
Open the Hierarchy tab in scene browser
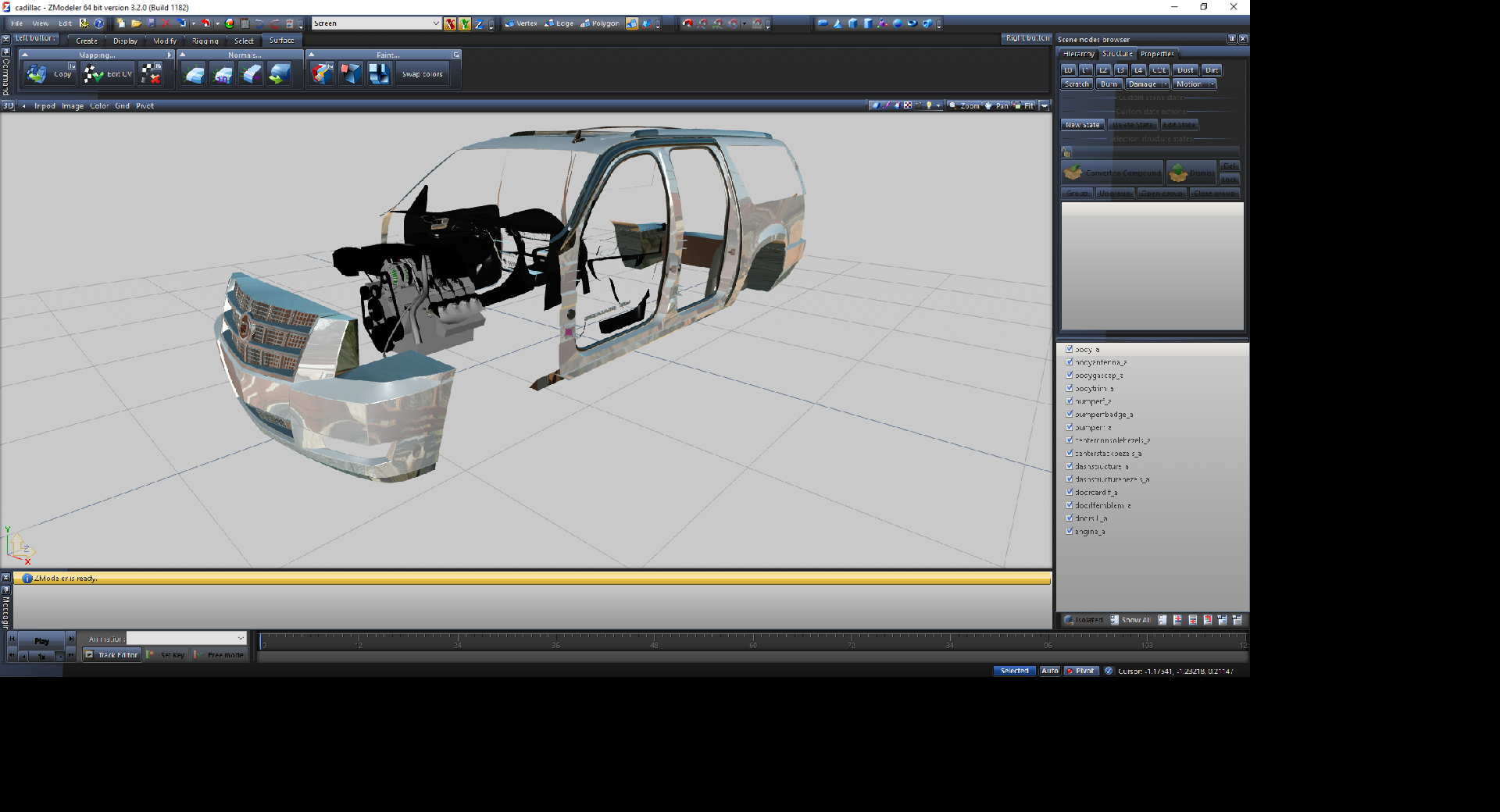click(1078, 54)
